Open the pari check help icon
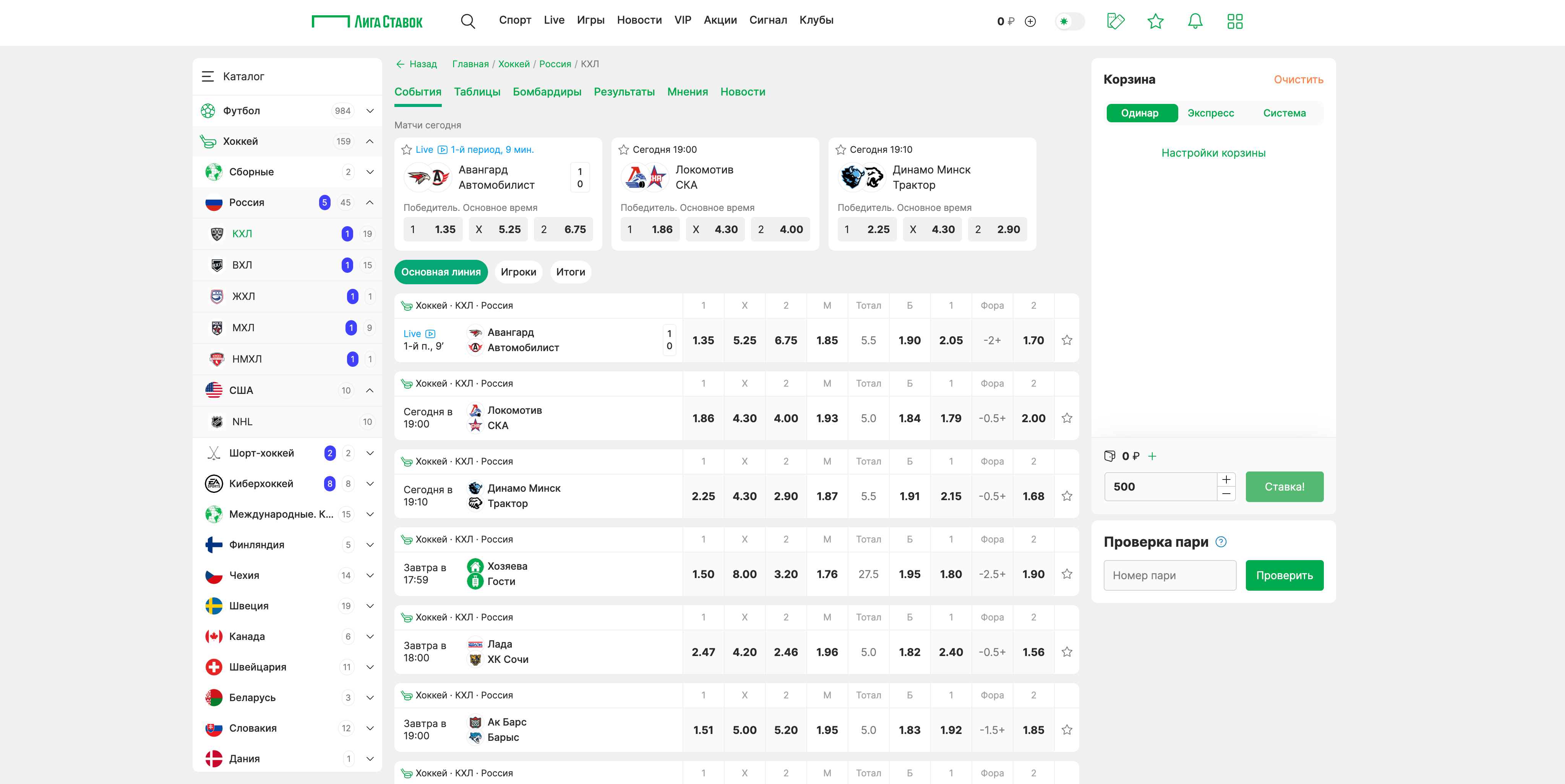1565x784 pixels. click(x=1221, y=542)
